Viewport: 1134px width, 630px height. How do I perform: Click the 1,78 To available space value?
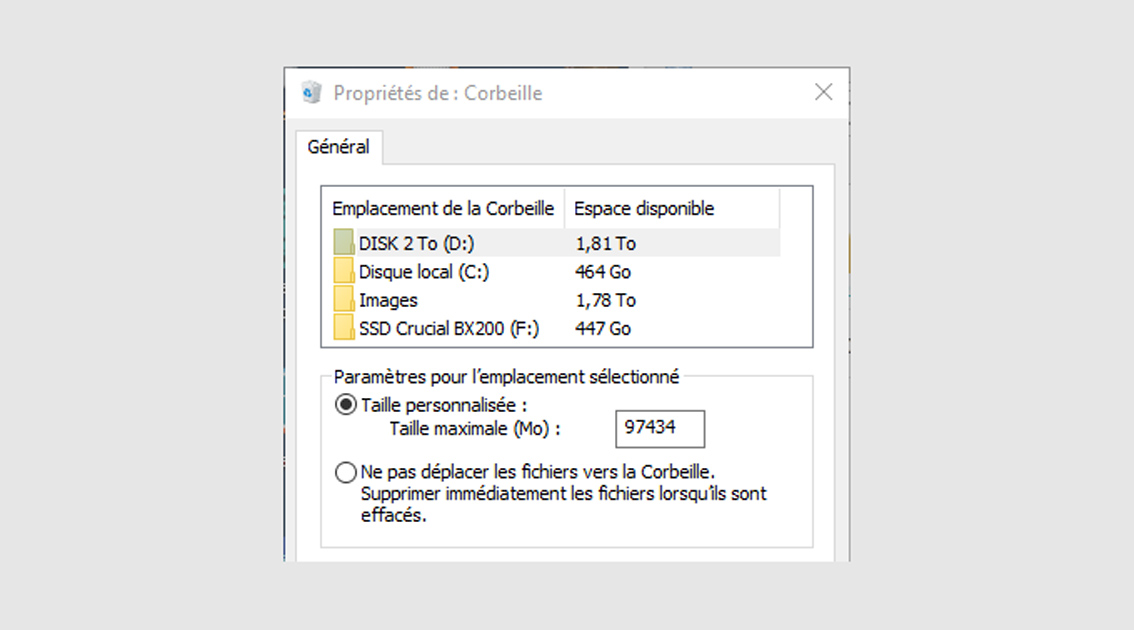(605, 300)
